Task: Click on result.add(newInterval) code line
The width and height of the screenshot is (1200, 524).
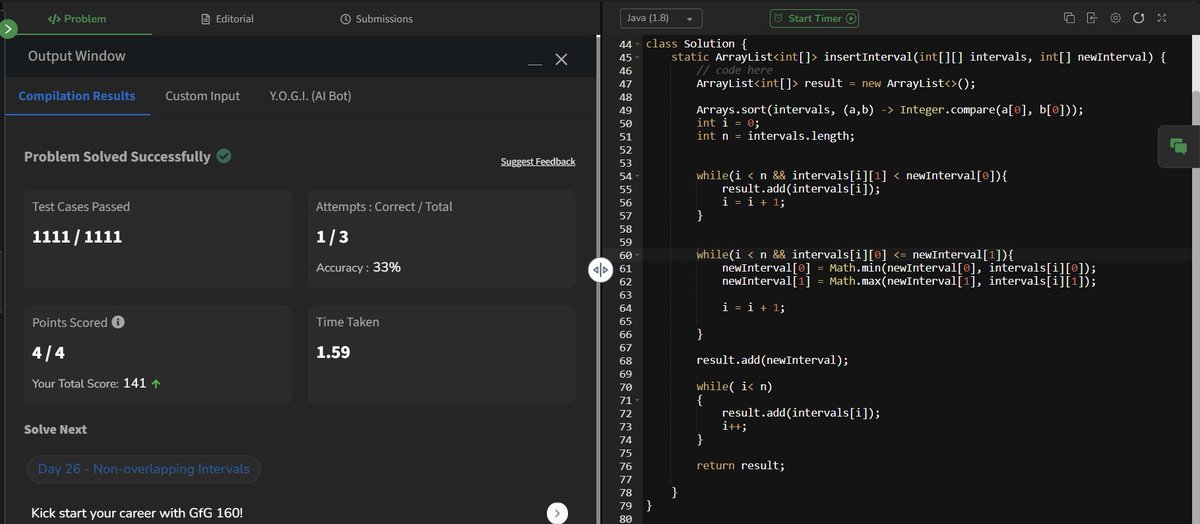Action: point(773,360)
